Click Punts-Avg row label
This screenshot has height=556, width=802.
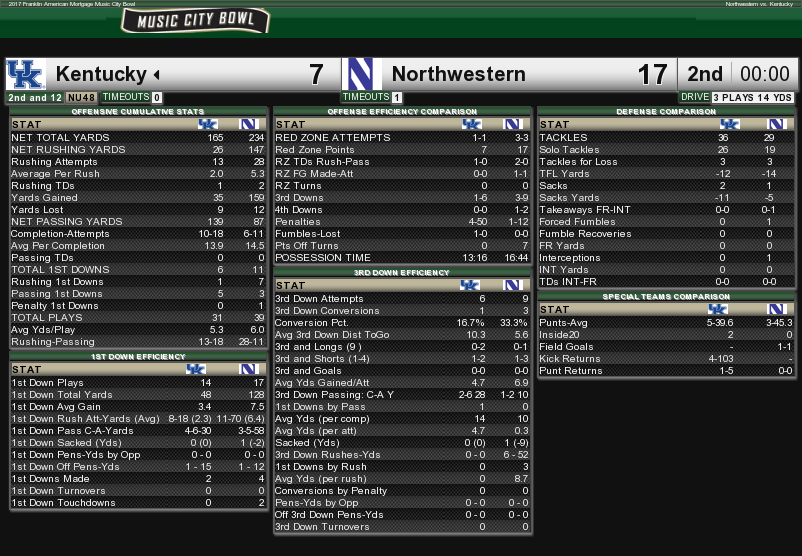pyautogui.click(x=563, y=323)
